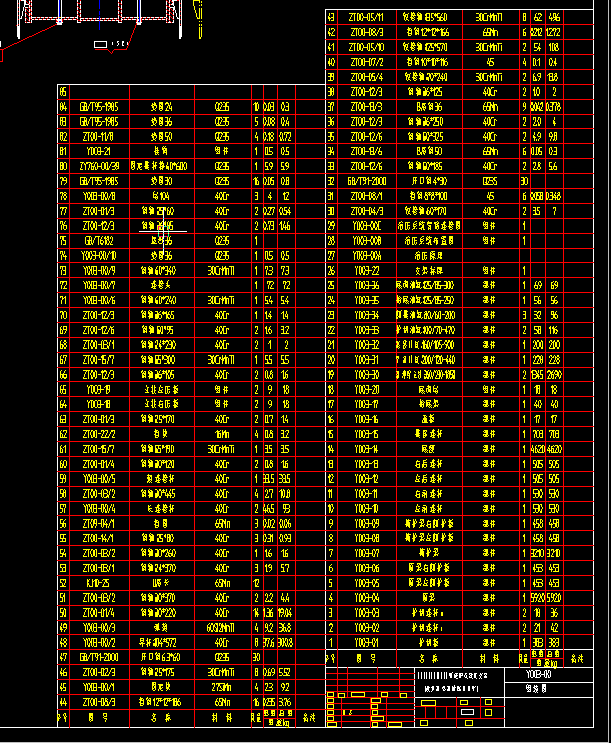Click YX08-00/5 code in row 59
611x743 pixels.
click(99, 479)
